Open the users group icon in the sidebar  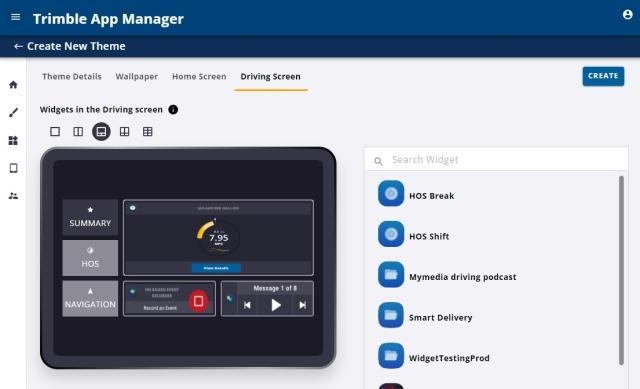(13, 196)
